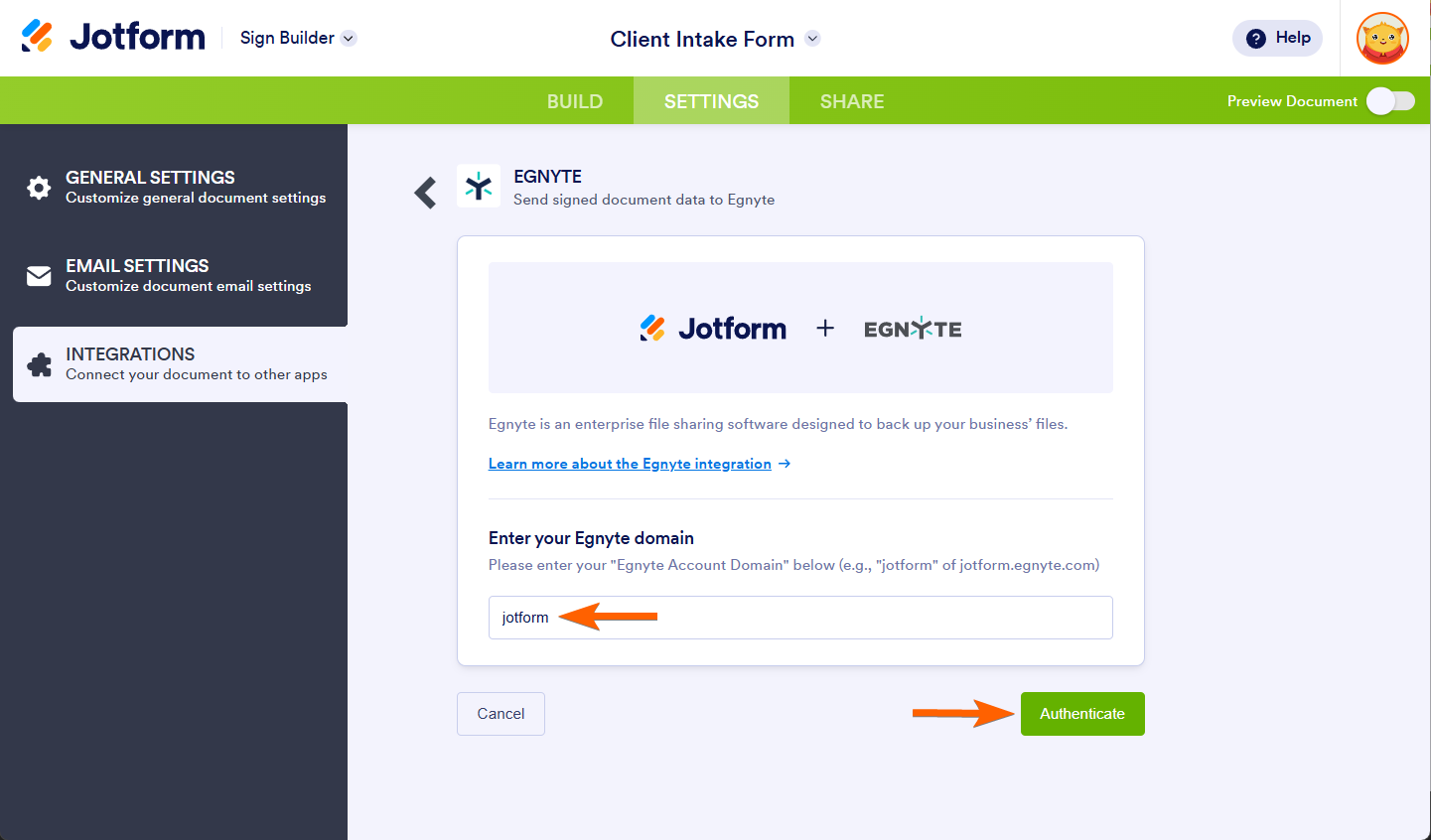Open the Learn more about Egnyte integration link

pos(630,464)
